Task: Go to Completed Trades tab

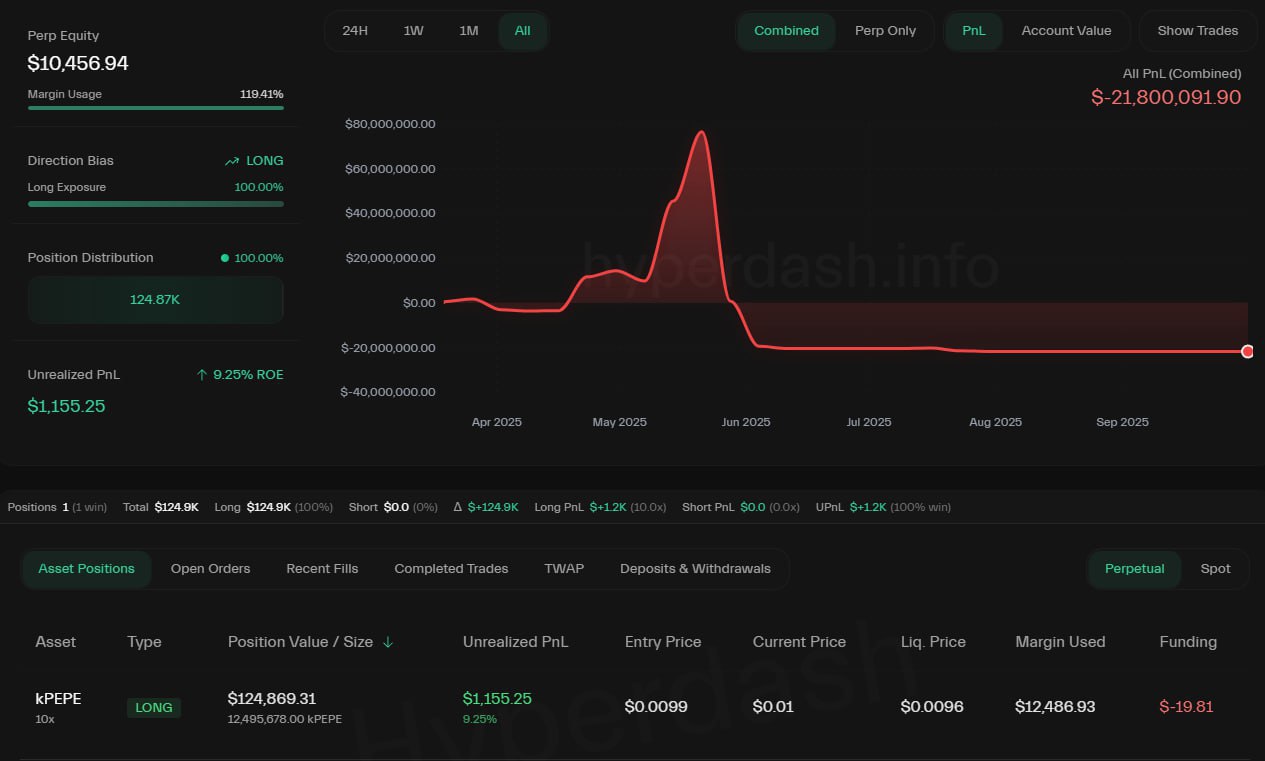Action: click(x=451, y=569)
